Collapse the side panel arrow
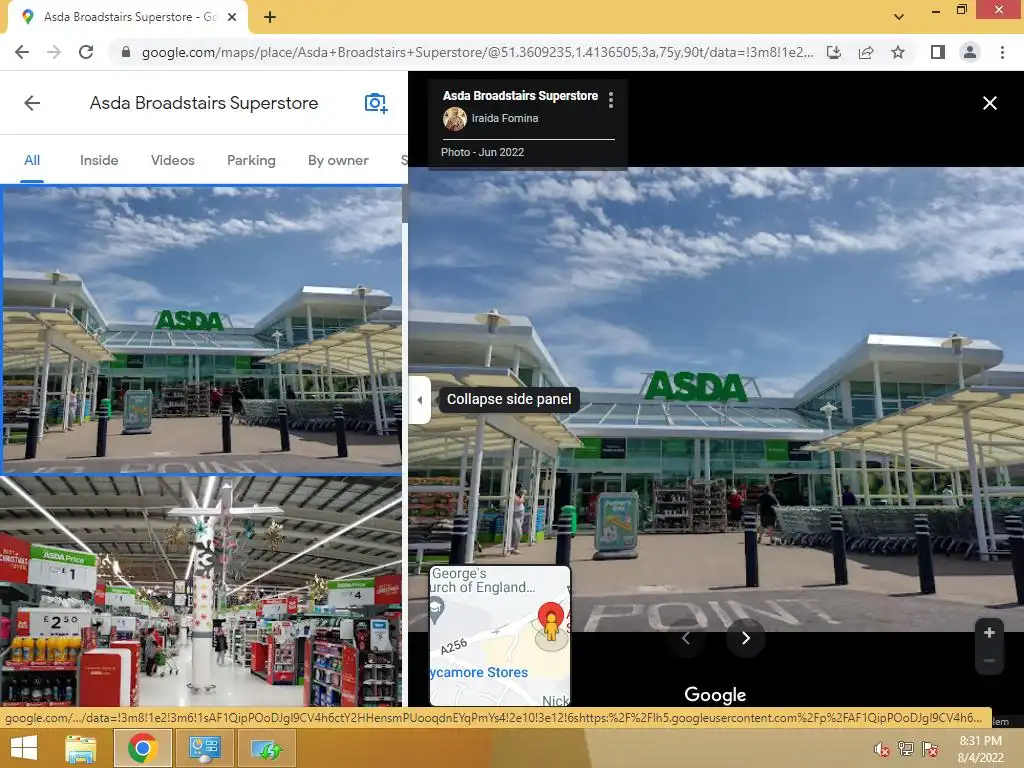This screenshot has height=768, width=1024. pos(420,400)
